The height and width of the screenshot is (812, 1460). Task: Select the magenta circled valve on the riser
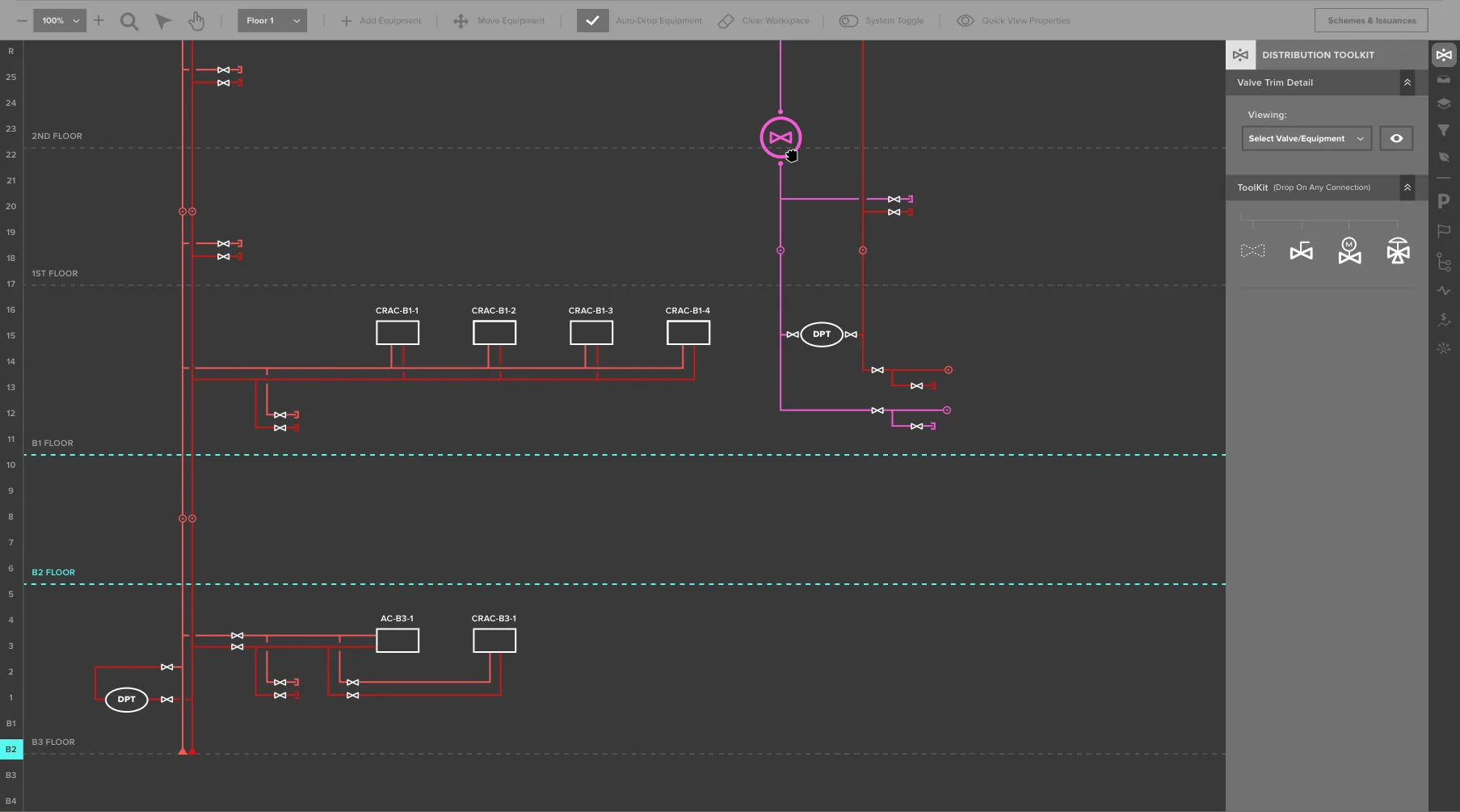click(x=780, y=137)
